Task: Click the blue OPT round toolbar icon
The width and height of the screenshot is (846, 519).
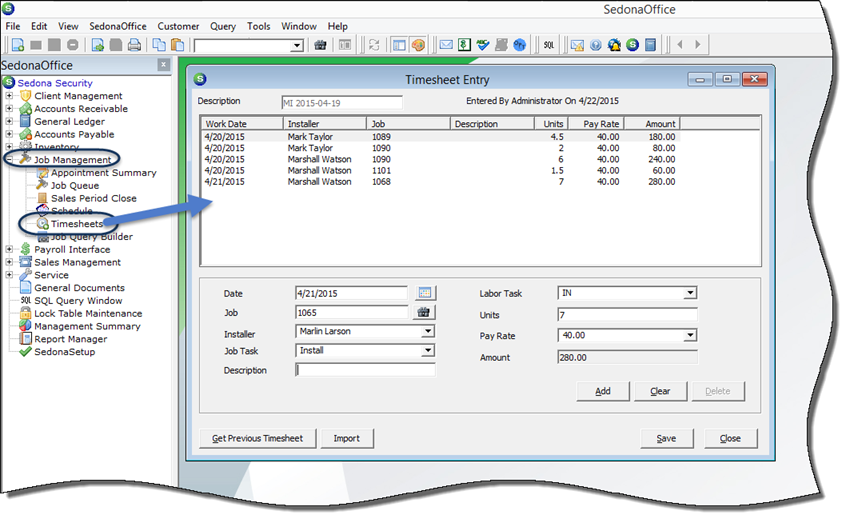Action: [x=520, y=45]
